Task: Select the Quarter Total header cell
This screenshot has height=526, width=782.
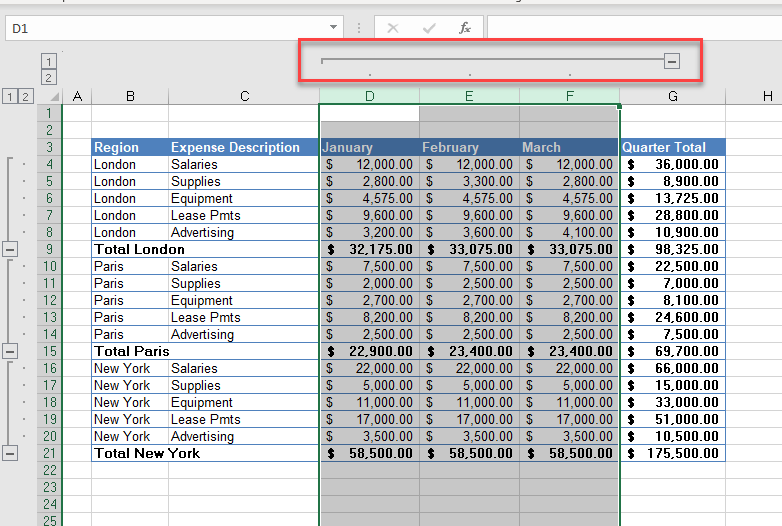Action: pyautogui.click(x=672, y=147)
